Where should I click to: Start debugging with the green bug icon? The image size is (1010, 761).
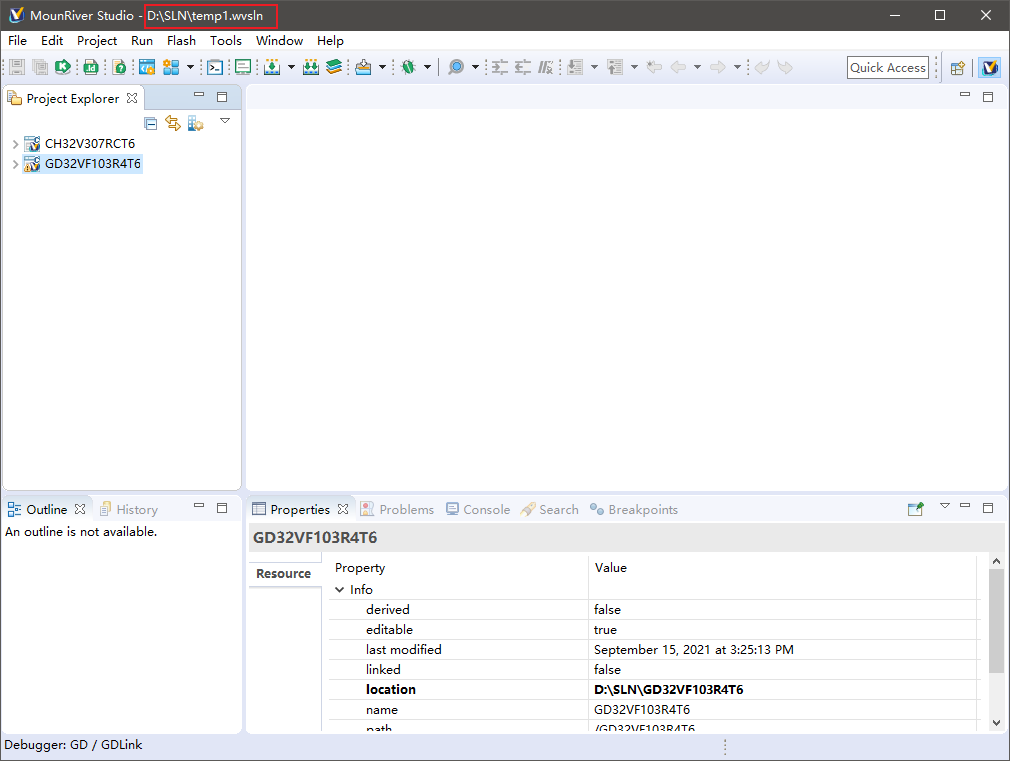click(x=408, y=67)
